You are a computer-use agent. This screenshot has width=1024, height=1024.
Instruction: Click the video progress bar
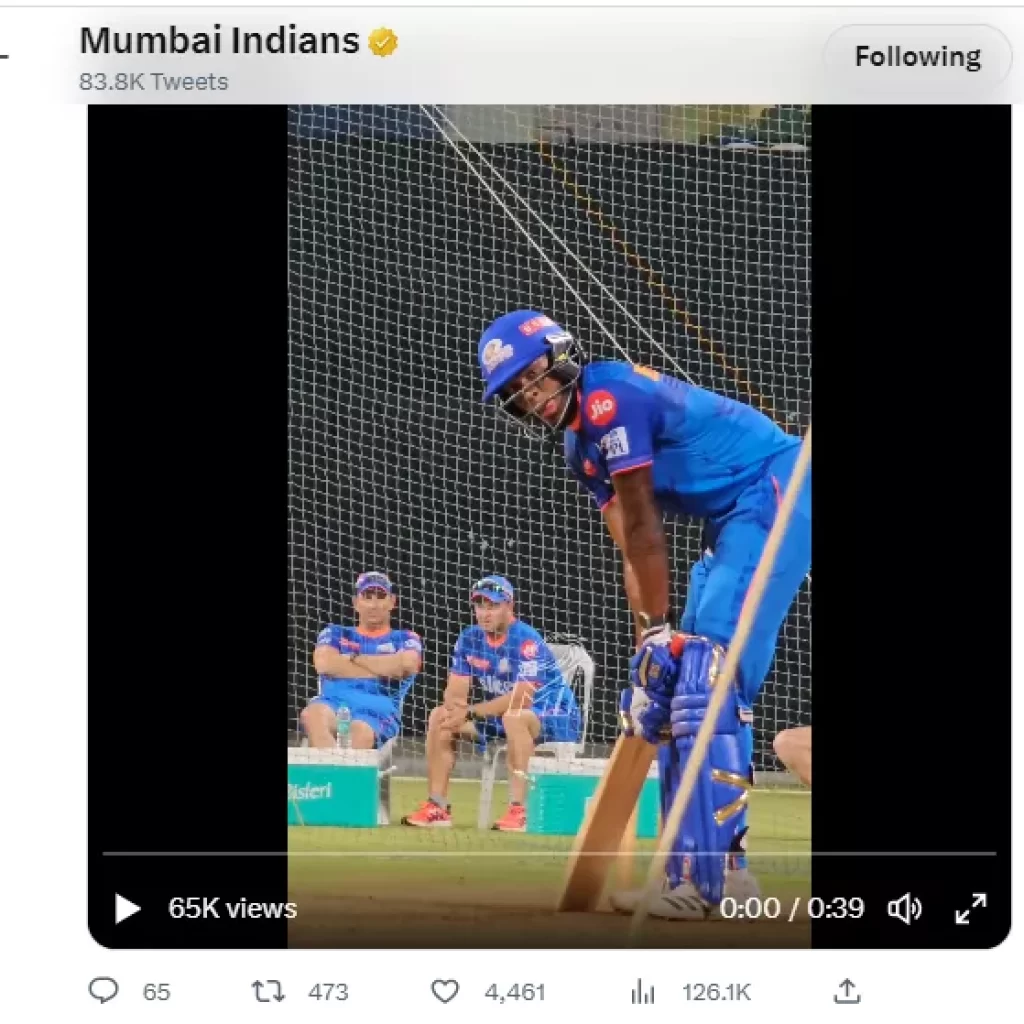pyautogui.click(x=550, y=853)
